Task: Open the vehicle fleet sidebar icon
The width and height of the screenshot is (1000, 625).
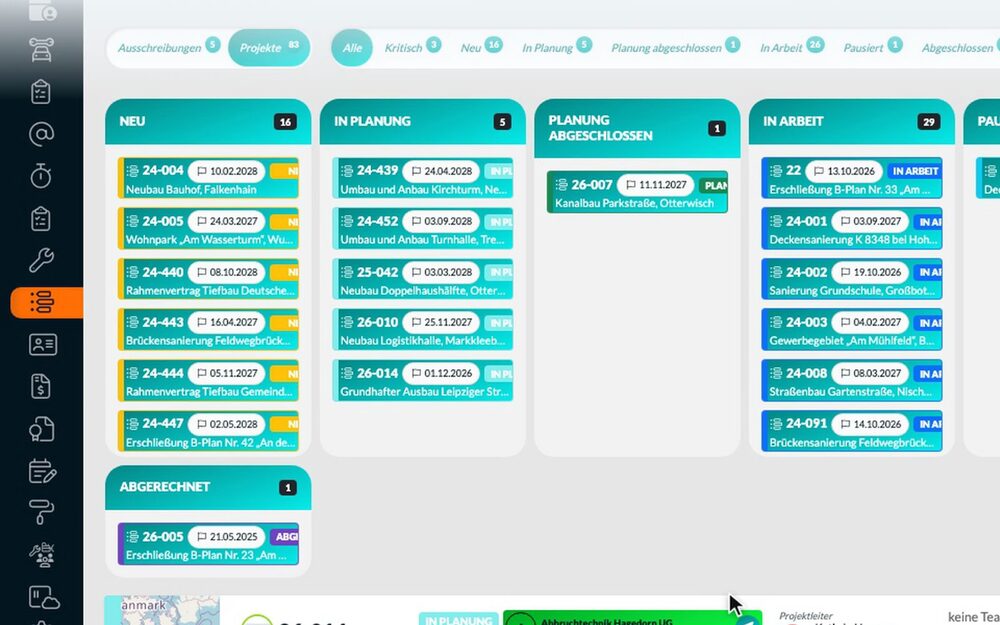Action: [x=41, y=50]
